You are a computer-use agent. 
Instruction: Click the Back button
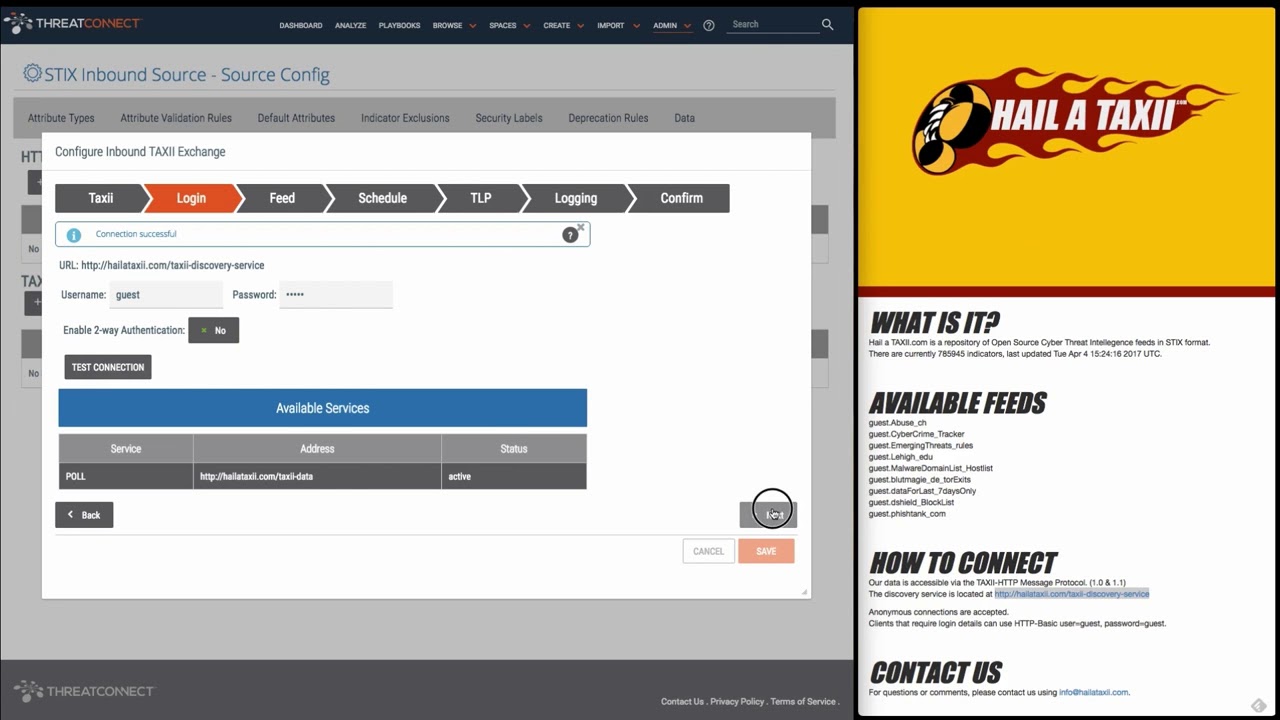[84, 515]
